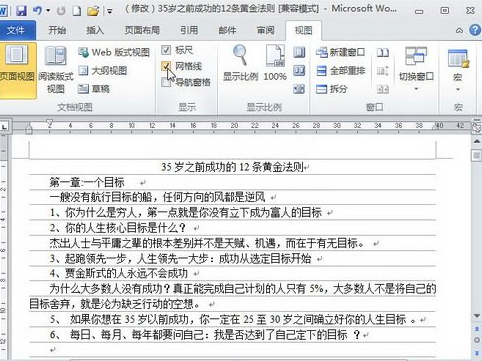Open Customize Quick Access Toolbar dropdown
The image size is (482, 361).
click(x=109, y=11)
